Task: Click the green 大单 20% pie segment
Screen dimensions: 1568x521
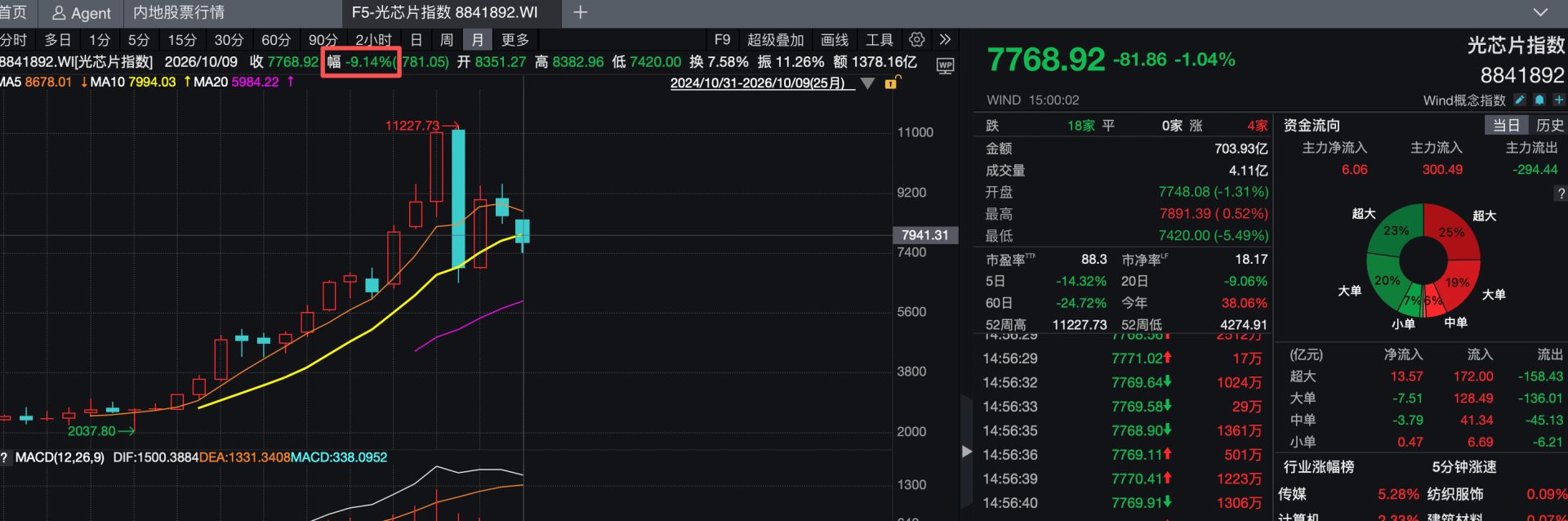Action: [x=1387, y=280]
